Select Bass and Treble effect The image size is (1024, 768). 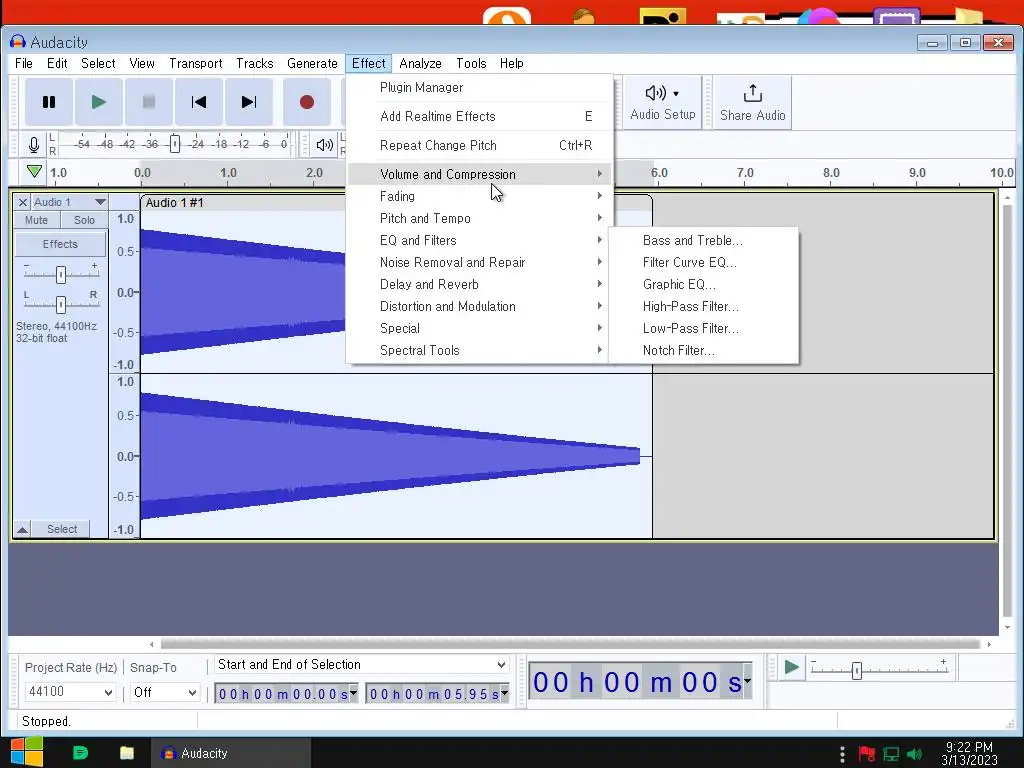tap(703, 240)
